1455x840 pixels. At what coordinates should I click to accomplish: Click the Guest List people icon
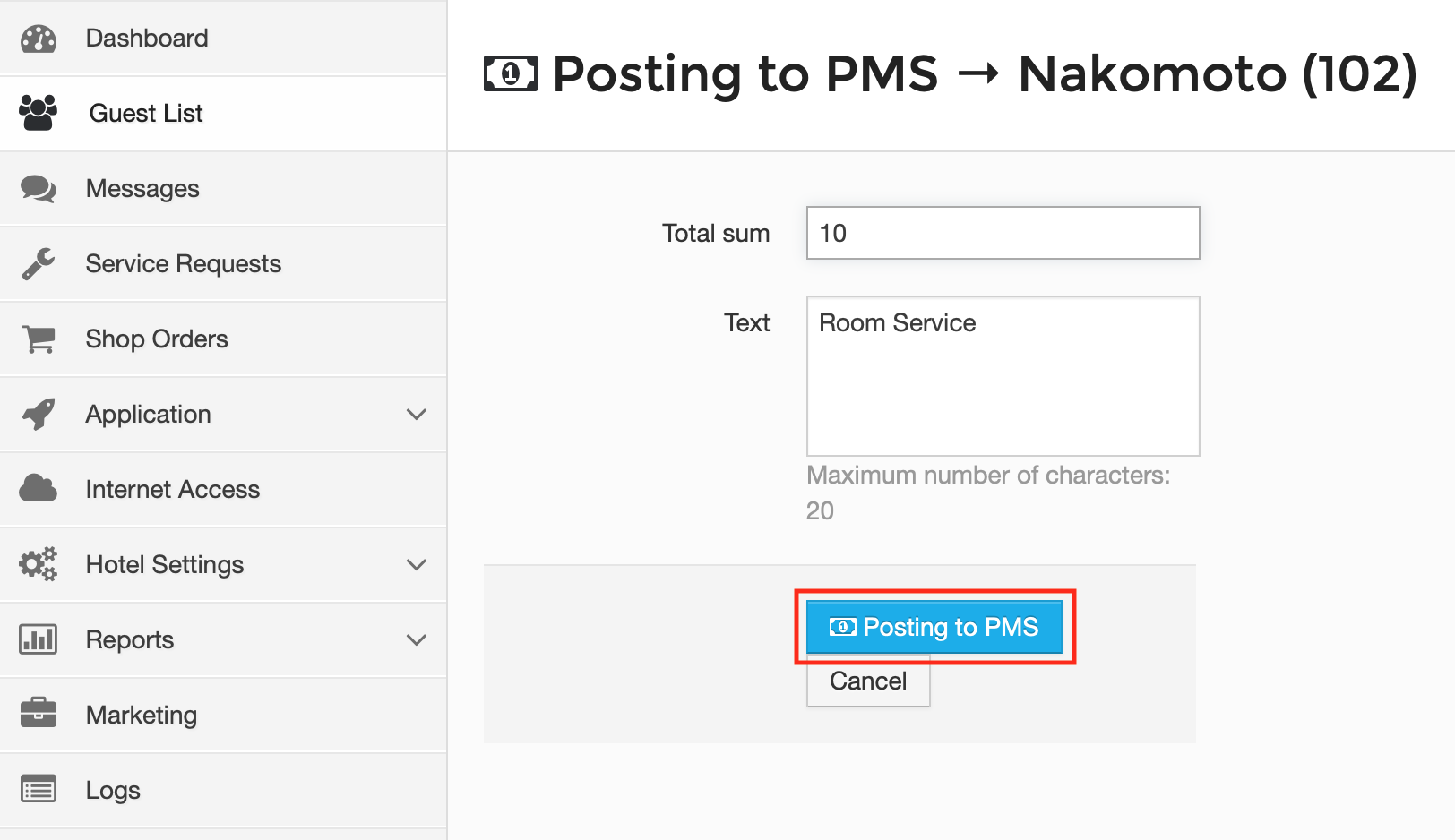[x=38, y=113]
